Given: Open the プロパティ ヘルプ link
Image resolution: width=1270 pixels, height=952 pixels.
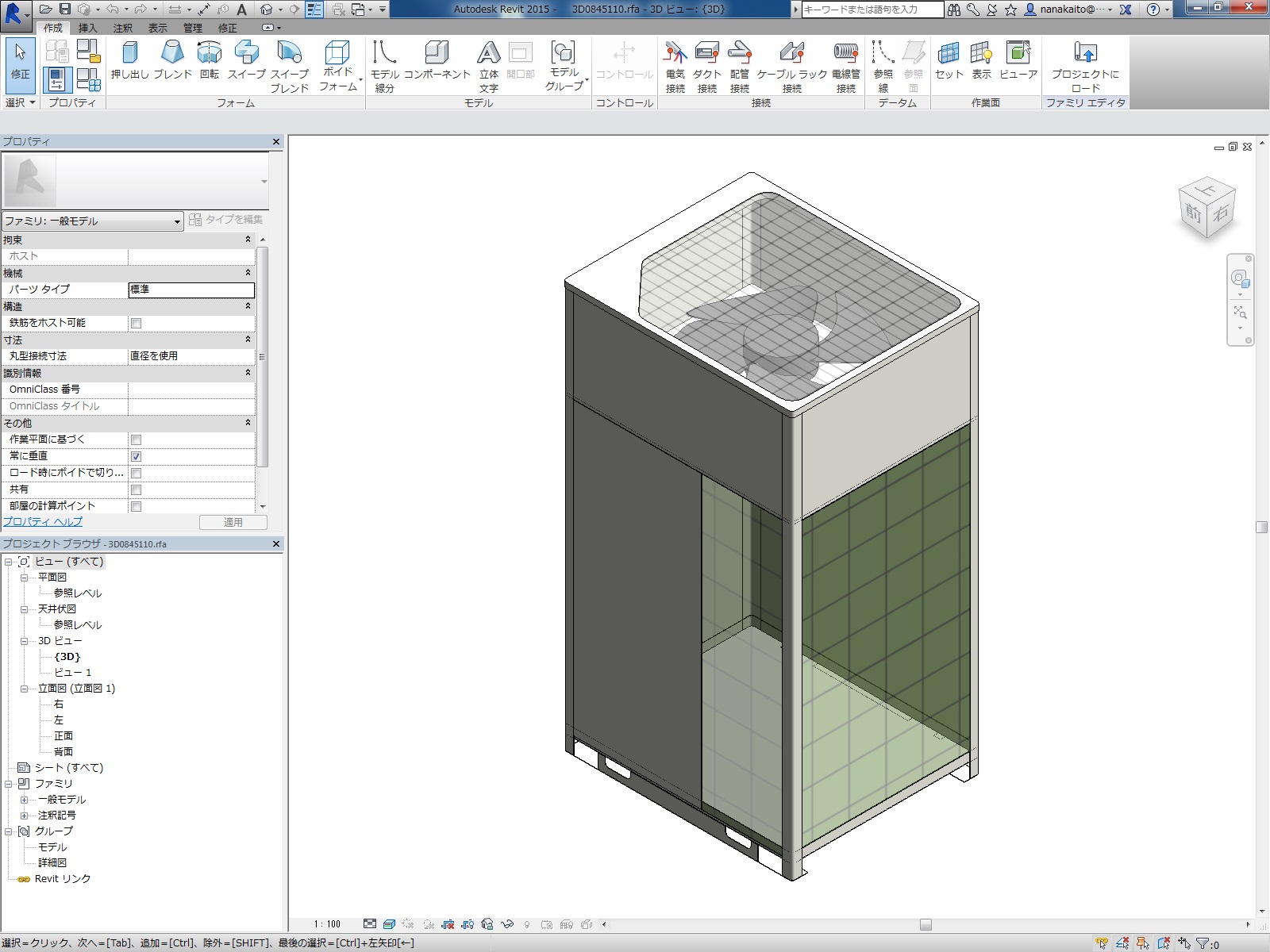Looking at the screenshot, I should (43, 522).
